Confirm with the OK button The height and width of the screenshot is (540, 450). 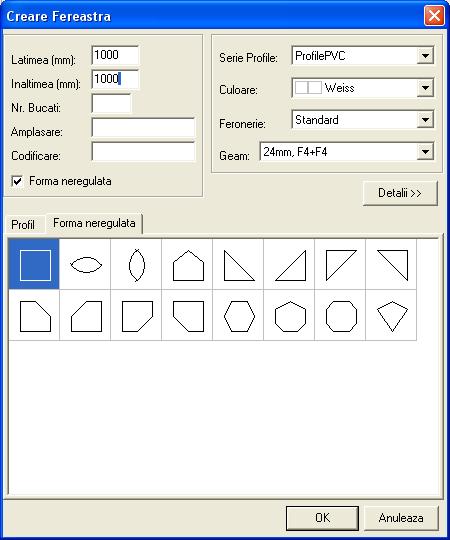point(322,518)
